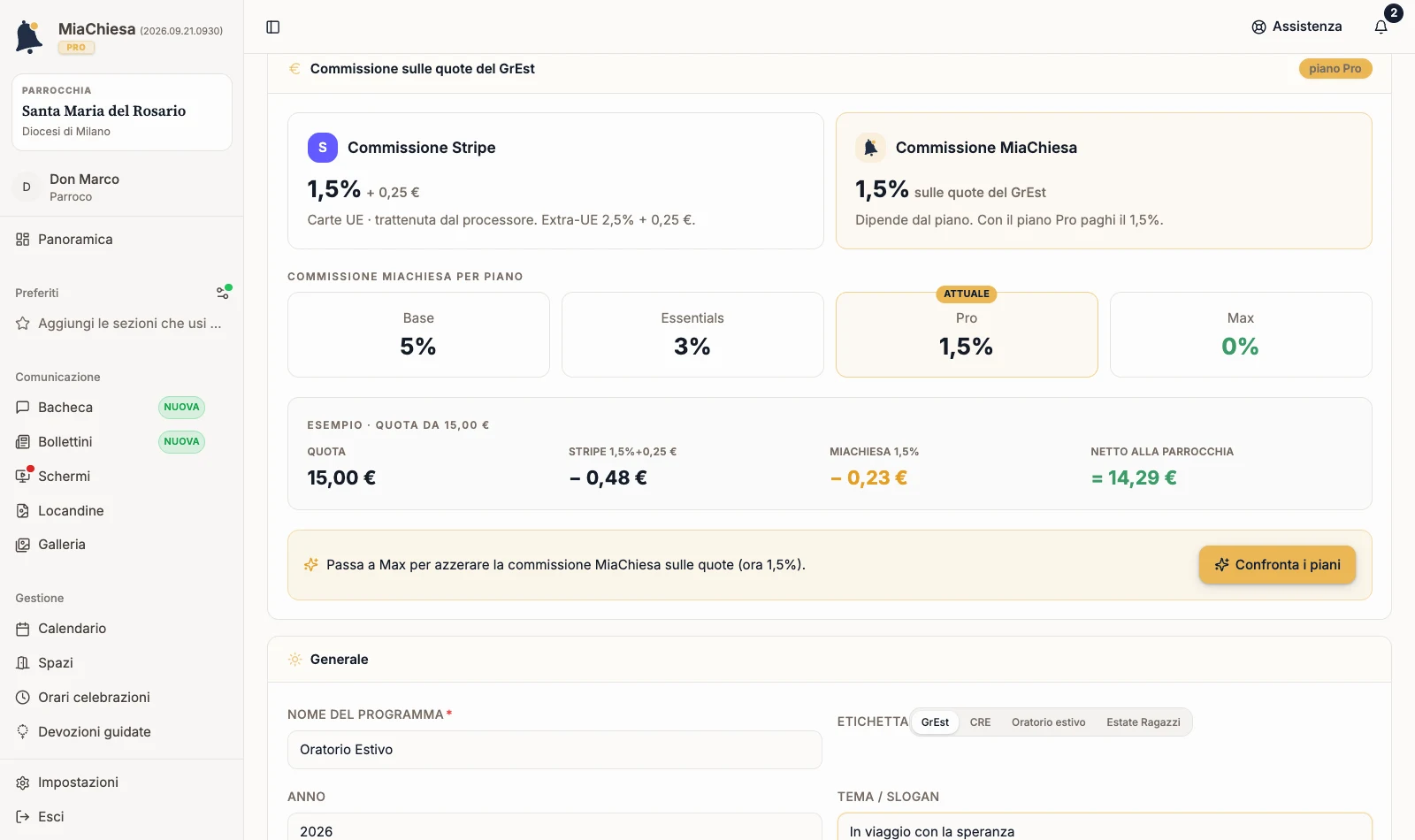Click the net amount "= 14,29 €"
The image size is (1415, 840).
tap(1134, 478)
